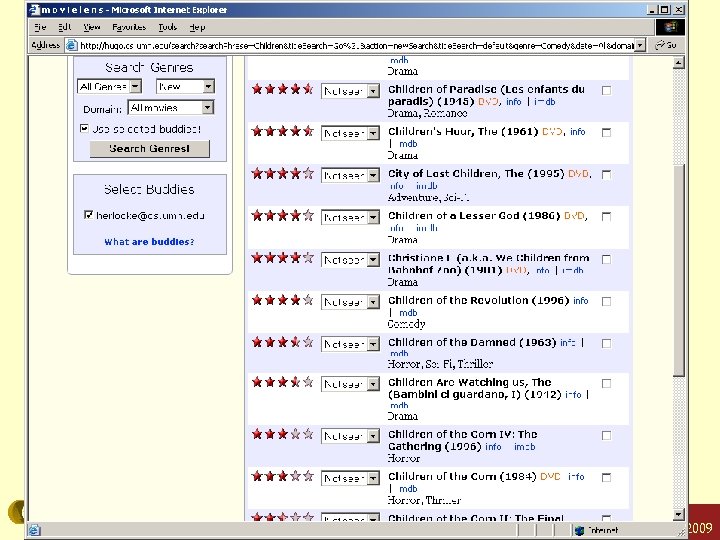Toggle Use selected buddies checkbox
Viewport: 720px width, 540px height.
coord(84,129)
